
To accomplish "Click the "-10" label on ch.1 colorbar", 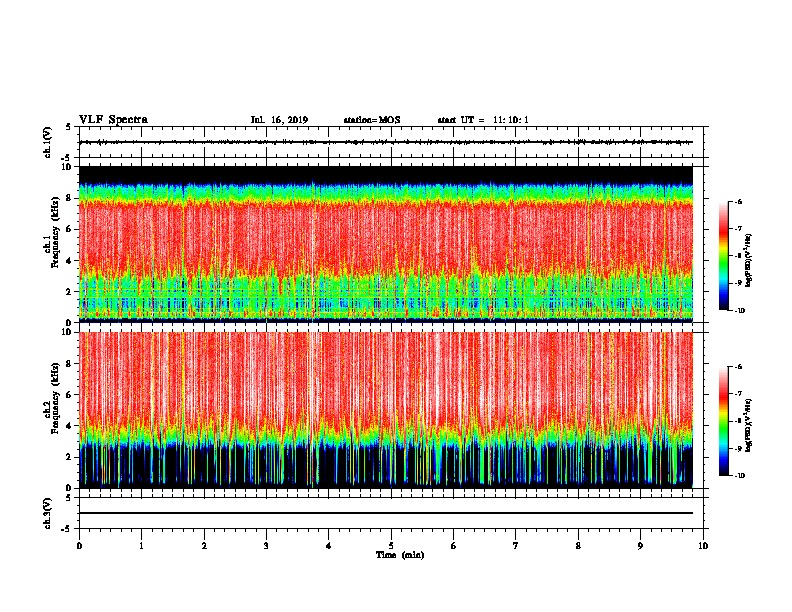I will (740, 311).
